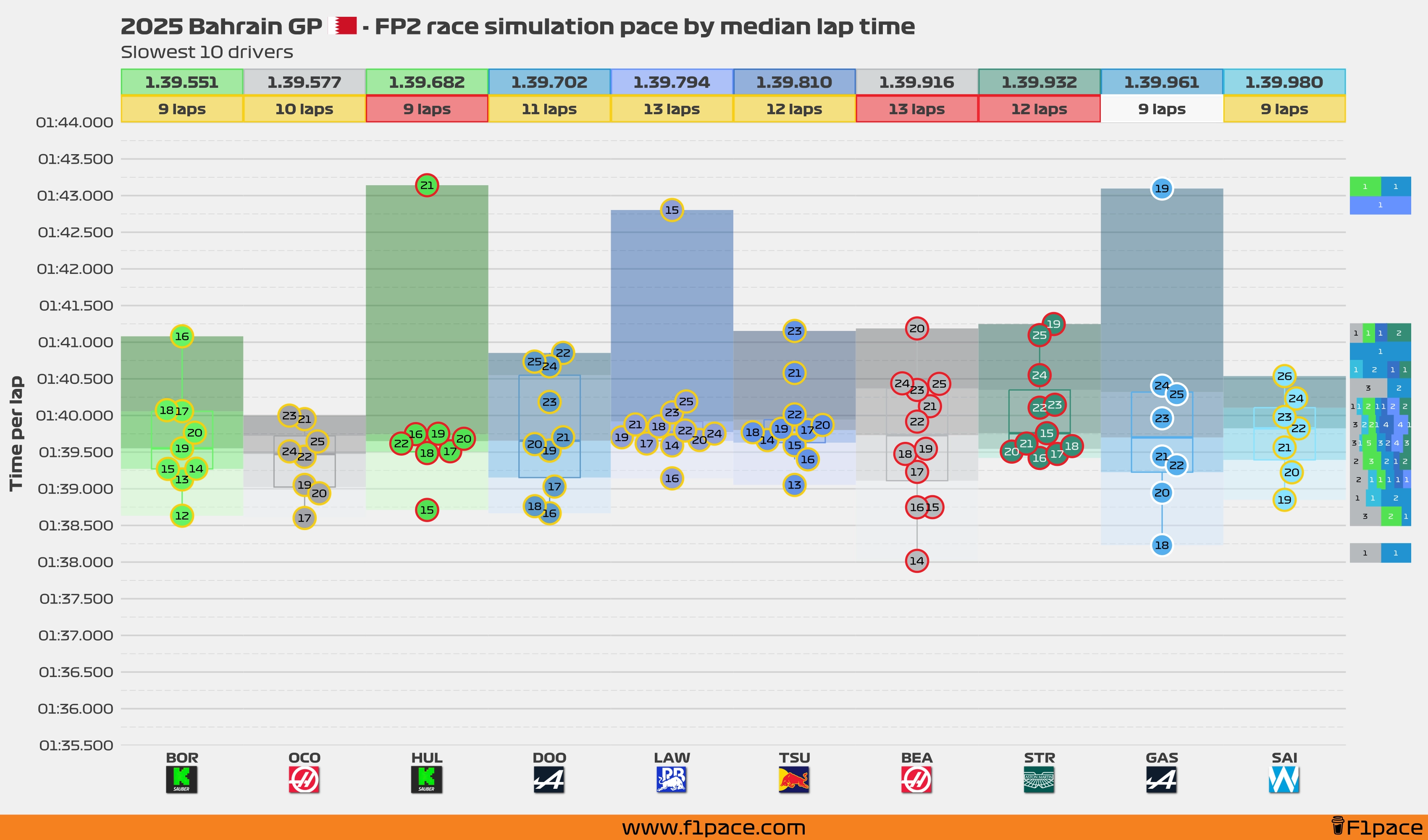Click the F1pace cup logo icon

click(x=1338, y=826)
